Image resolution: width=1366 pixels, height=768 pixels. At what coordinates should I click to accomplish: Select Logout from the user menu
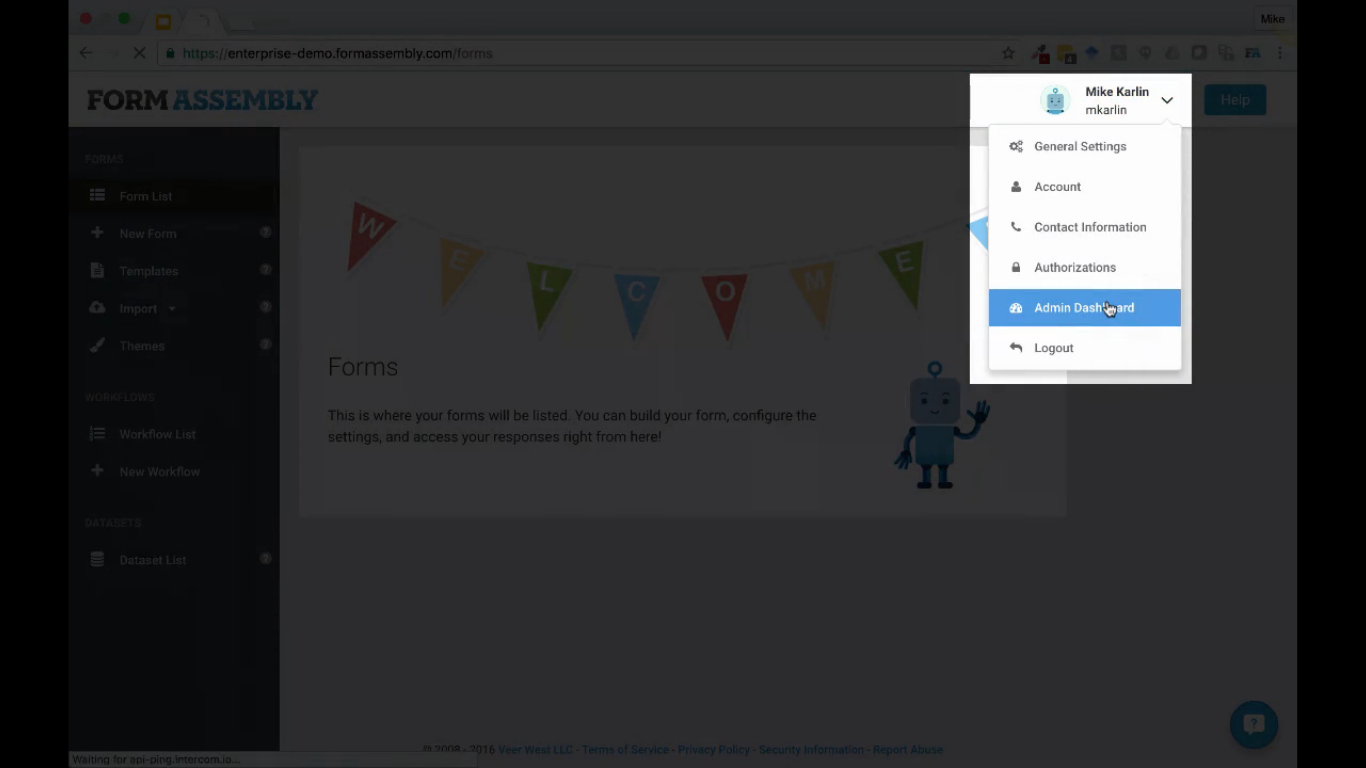tap(1084, 348)
